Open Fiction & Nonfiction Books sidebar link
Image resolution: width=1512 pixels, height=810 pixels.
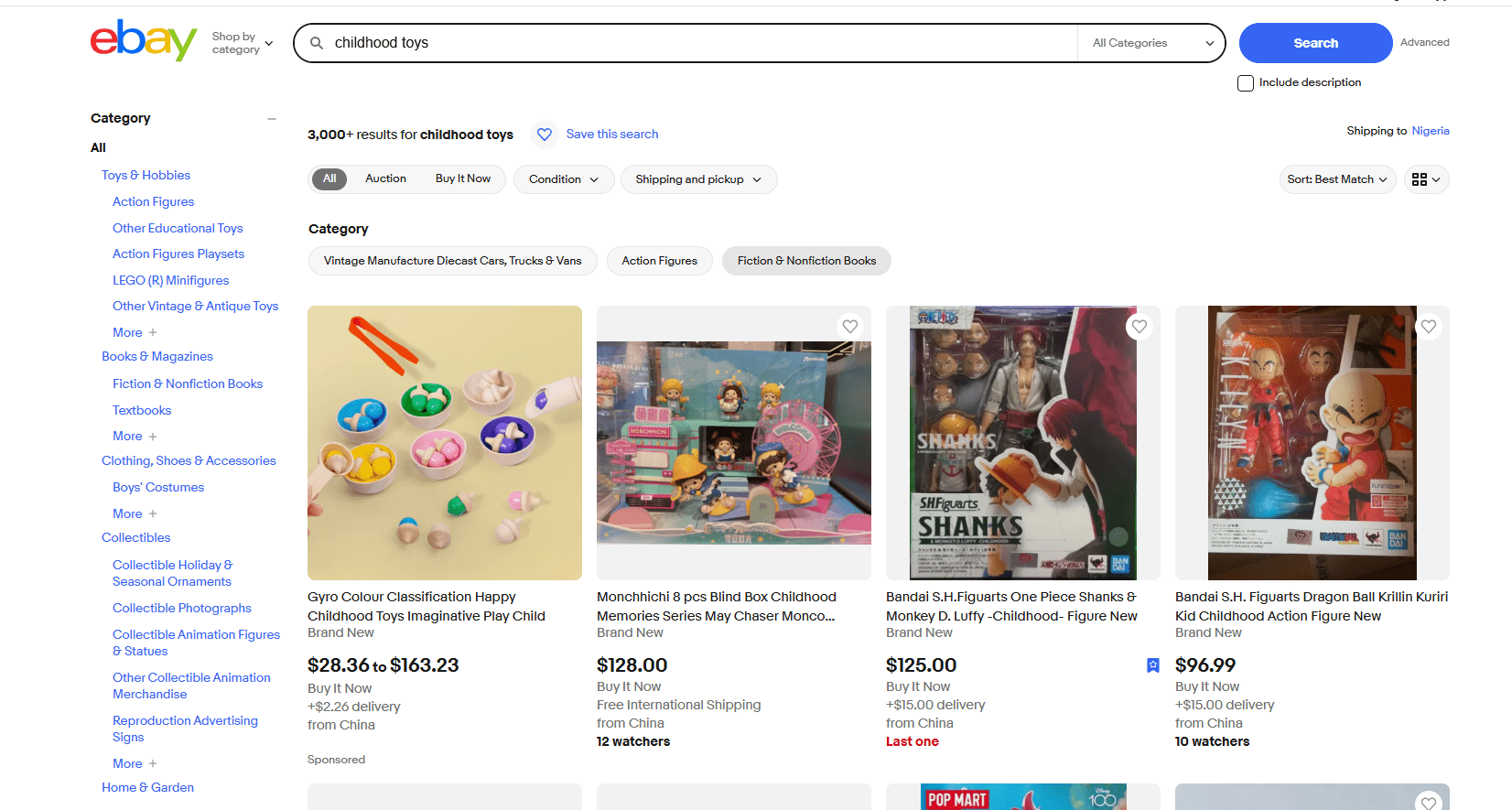click(x=188, y=383)
